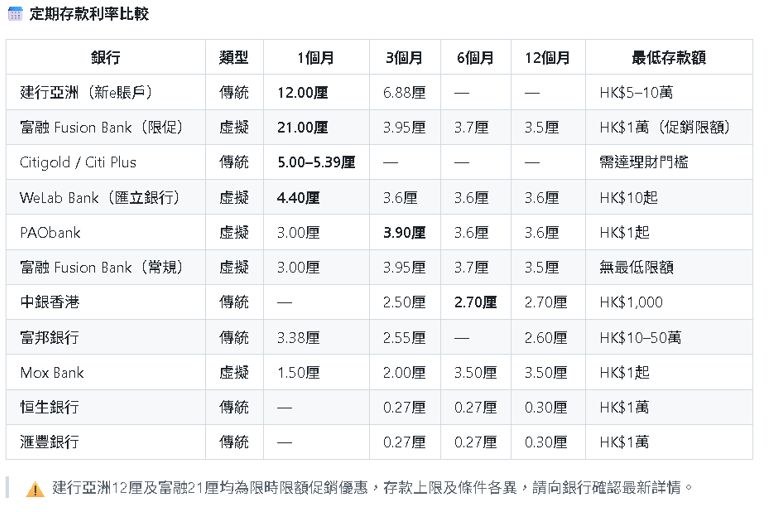Click the footnote text about 建行亞洲12厘

pos(372,488)
